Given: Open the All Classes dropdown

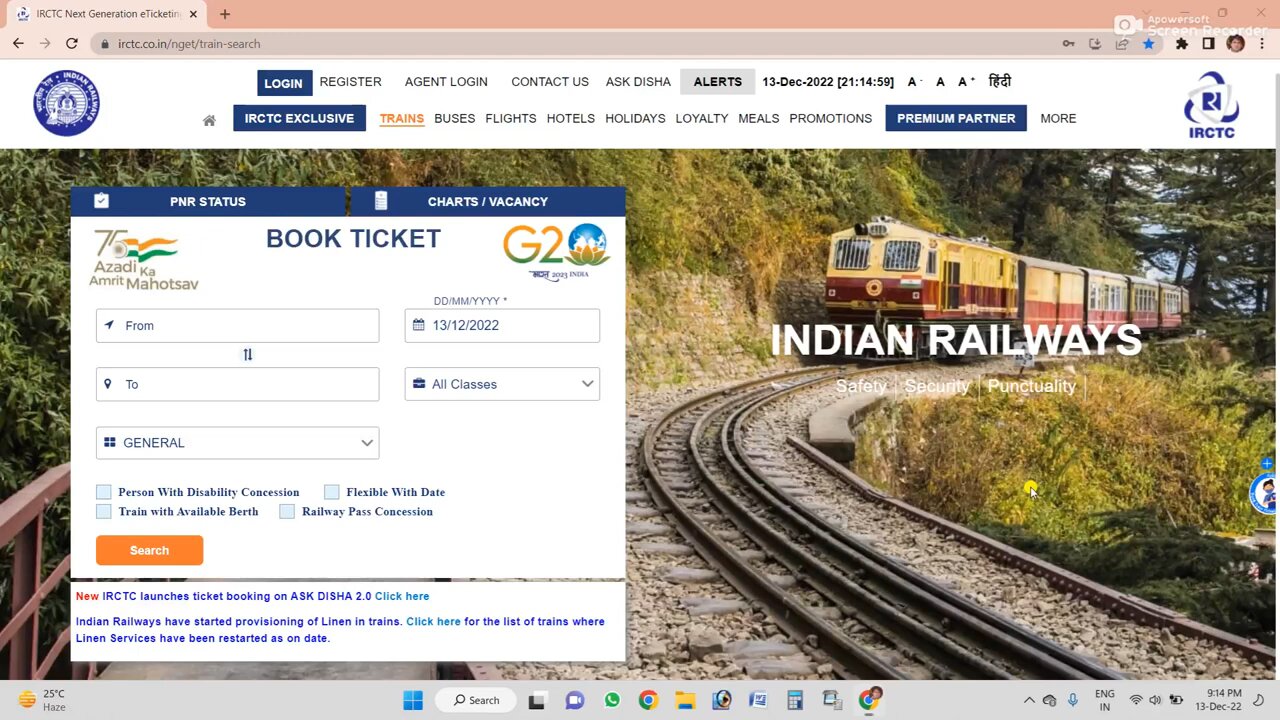Looking at the screenshot, I should point(502,384).
